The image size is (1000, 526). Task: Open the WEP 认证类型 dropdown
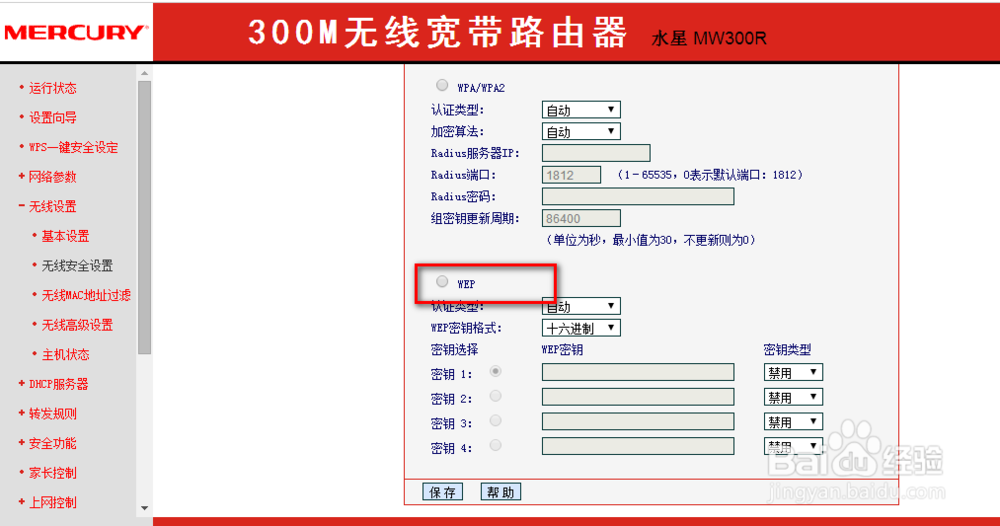pos(581,306)
